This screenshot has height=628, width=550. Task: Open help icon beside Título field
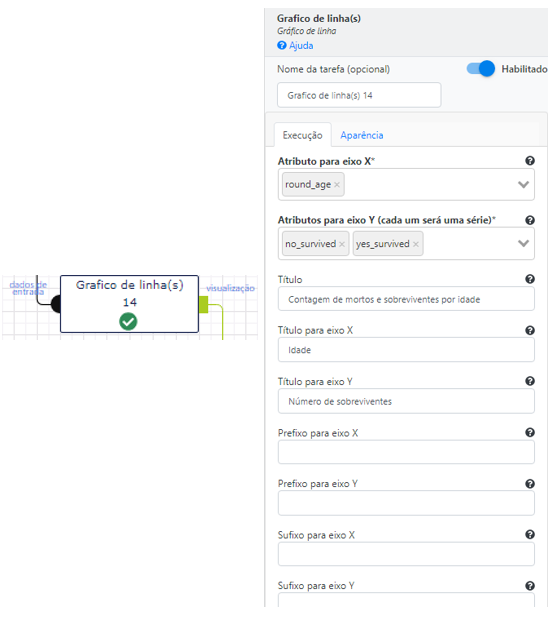530,279
